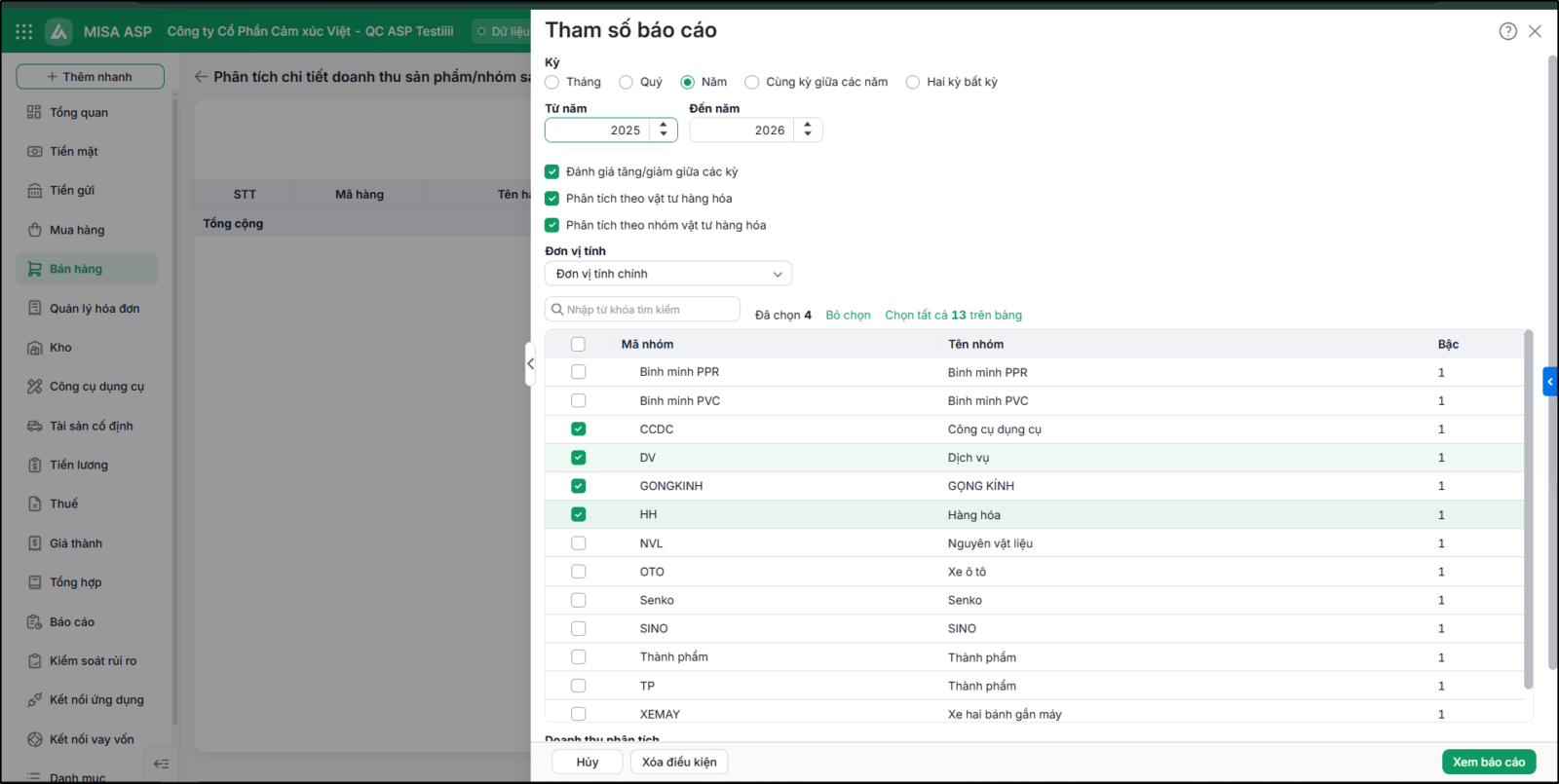Expand the blue side tab chevron
This screenshot has height=784, width=1559.
1550,382
